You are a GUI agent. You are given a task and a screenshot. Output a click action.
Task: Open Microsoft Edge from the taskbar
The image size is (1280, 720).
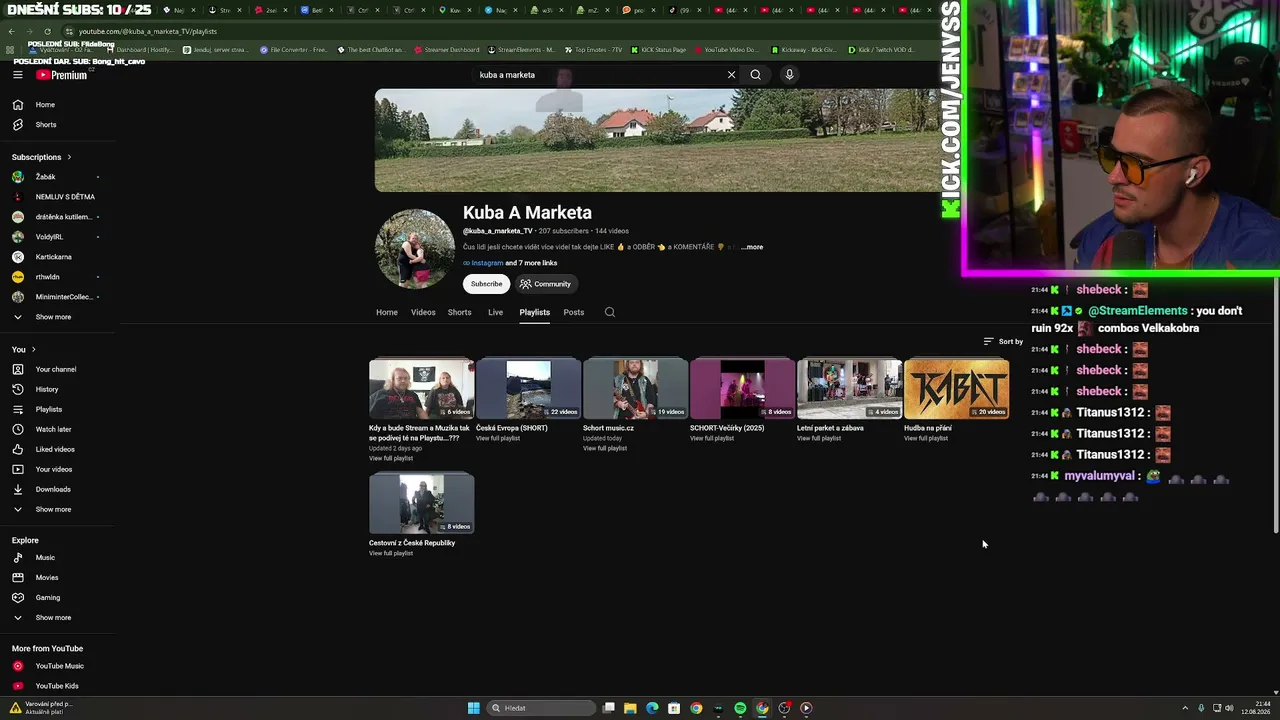(x=652, y=708)
